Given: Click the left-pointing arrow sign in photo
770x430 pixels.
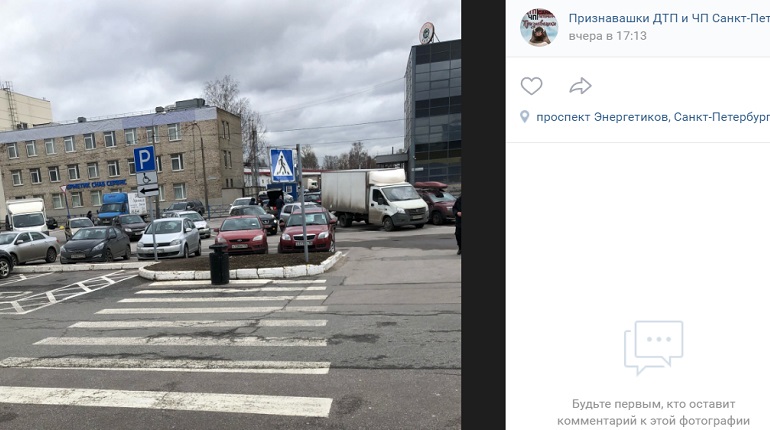Looking at the screenshot, I should click(x=147, y=190).
